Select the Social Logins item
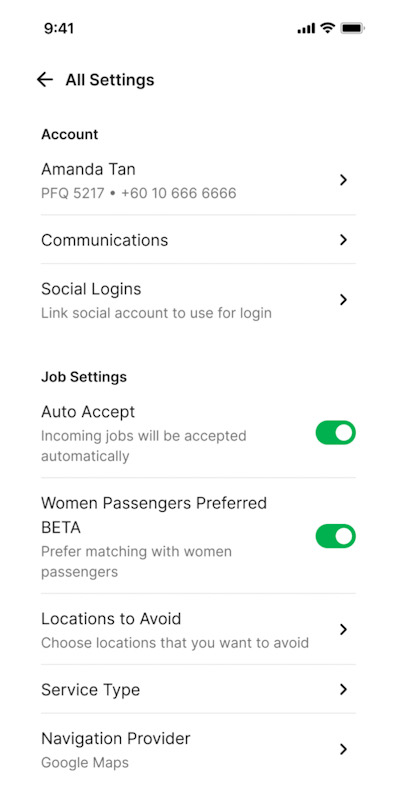The width and height of the screenshot is (394, 800). click(198, 300)
